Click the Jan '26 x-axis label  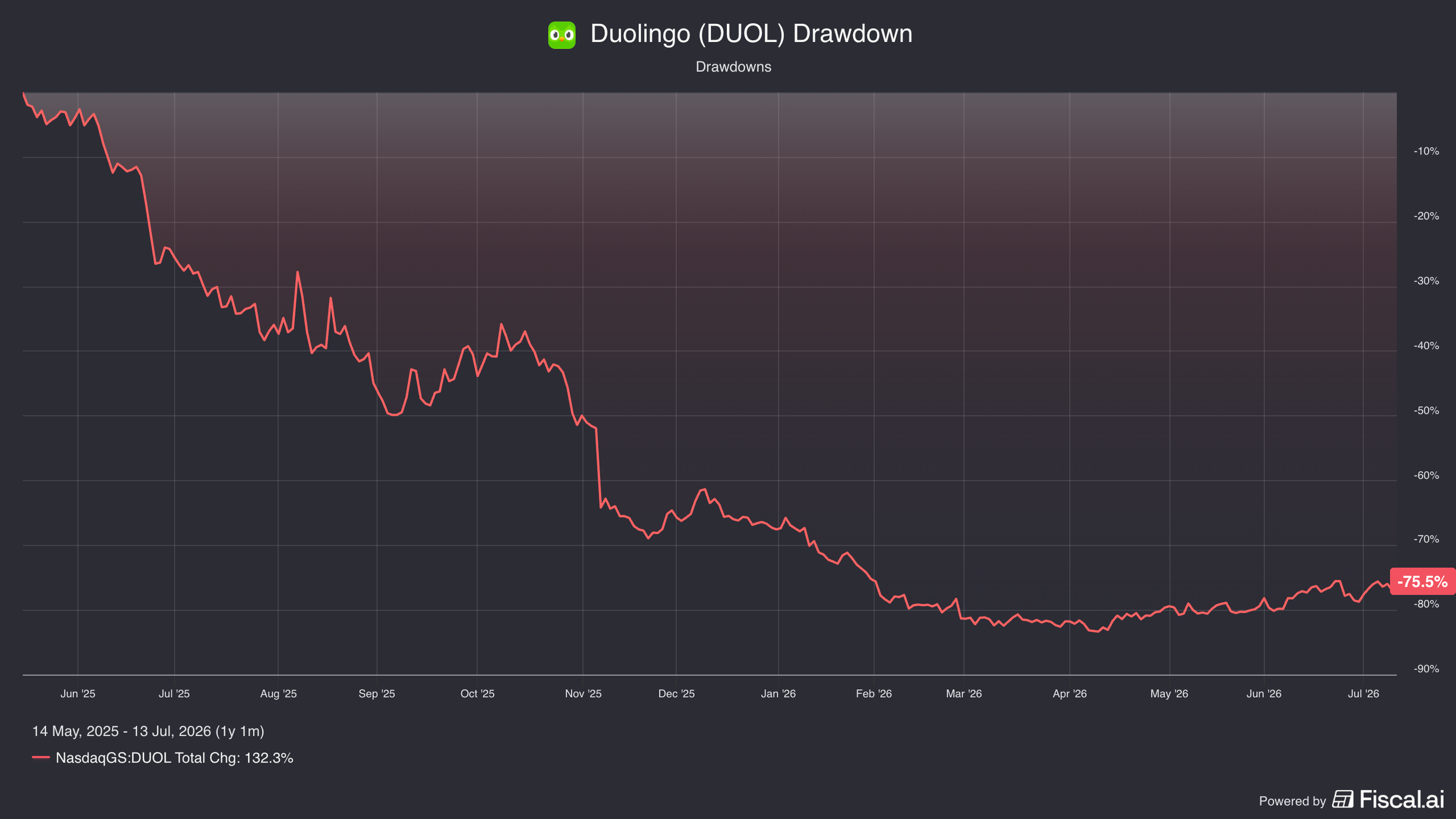tap(778, 694)
